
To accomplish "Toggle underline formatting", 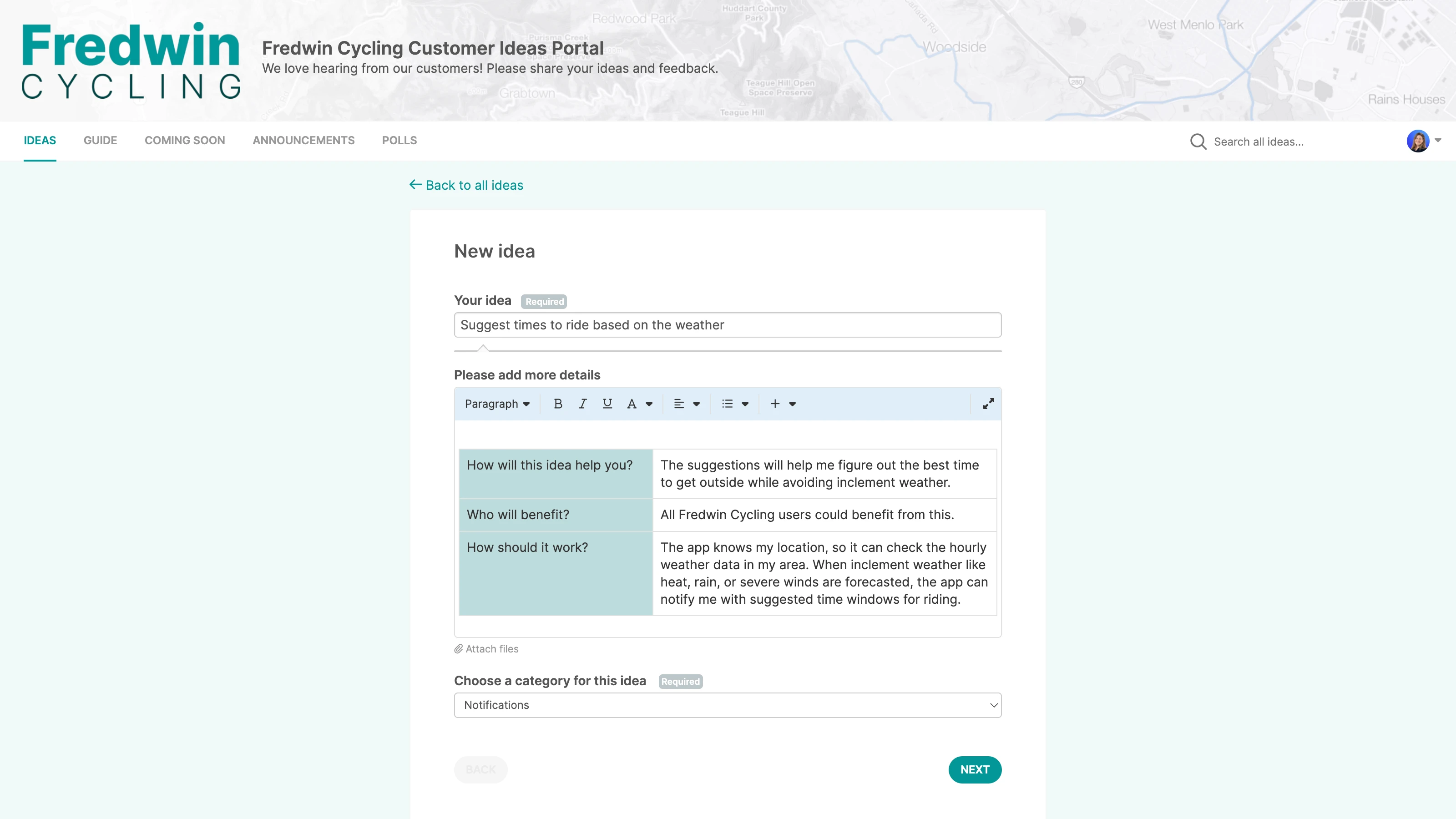I will pos(607,404).
